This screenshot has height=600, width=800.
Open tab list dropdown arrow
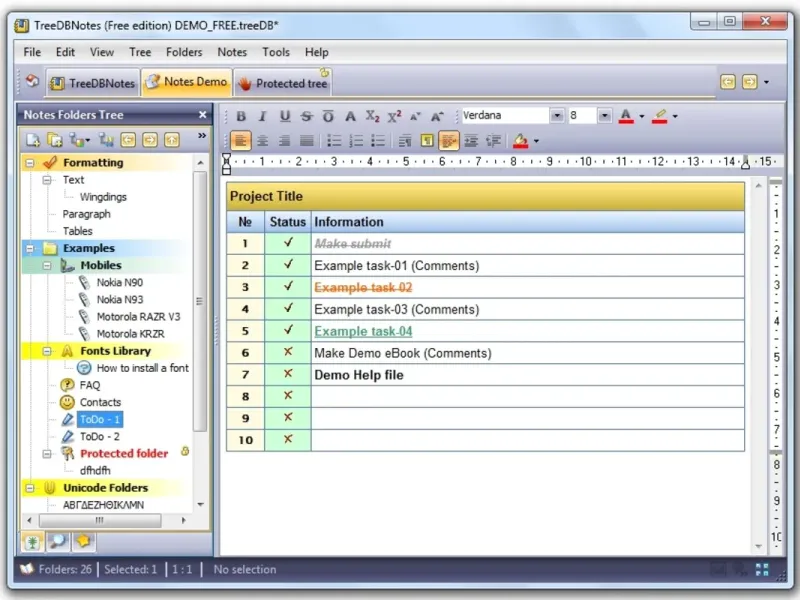click(766, 82)
